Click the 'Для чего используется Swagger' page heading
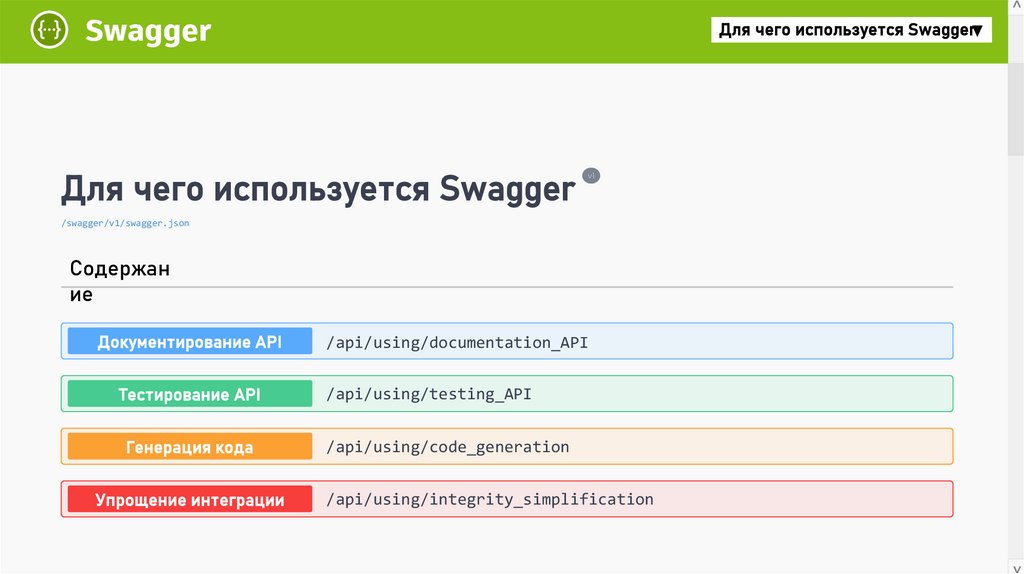Viewport: 1024px width, 574px height. 318,188
